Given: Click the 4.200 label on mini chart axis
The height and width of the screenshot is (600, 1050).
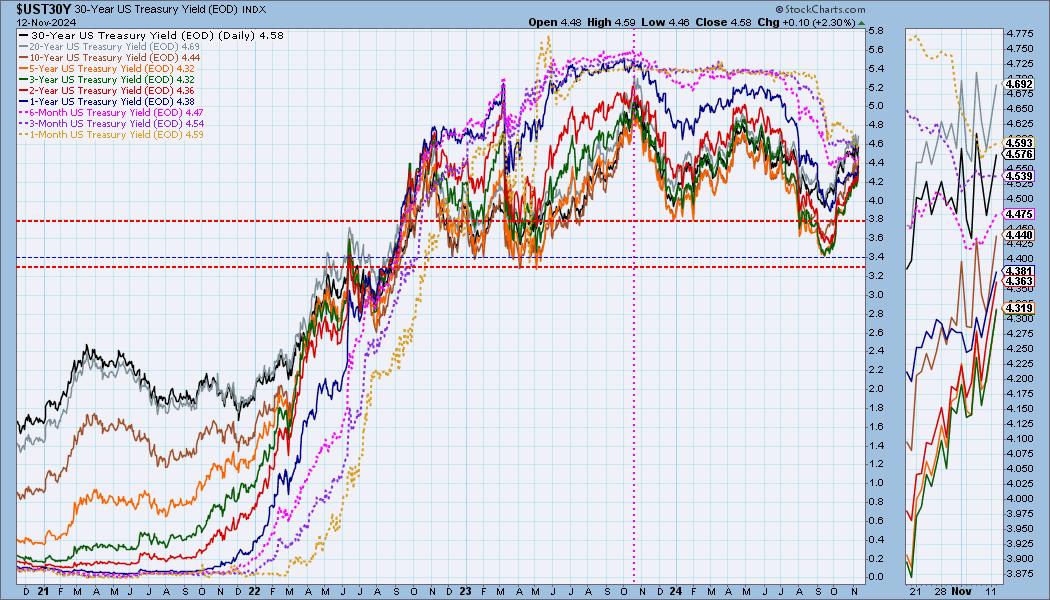Looking at the screenshot, I should (x=1018, y=378).
